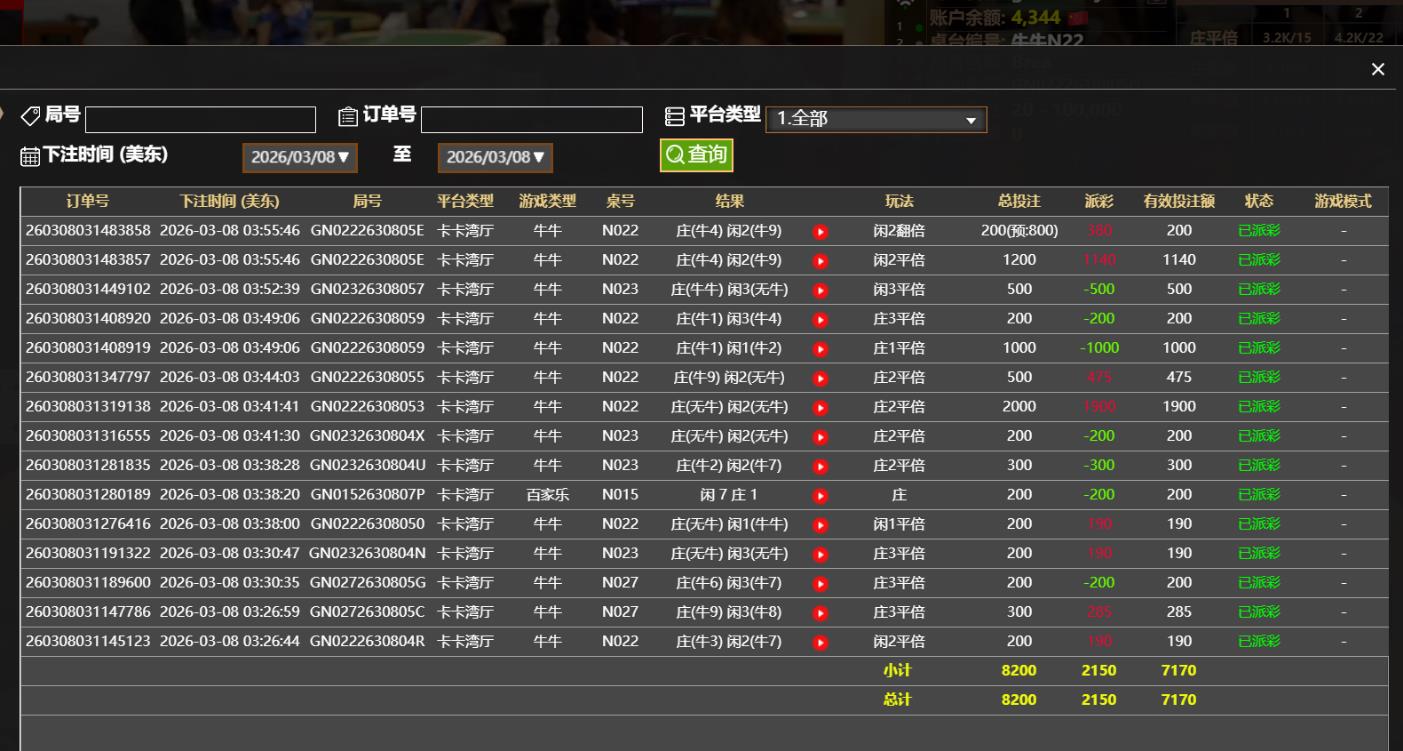
Task: Click the status column header
Action: click(x=1258, y=201)
